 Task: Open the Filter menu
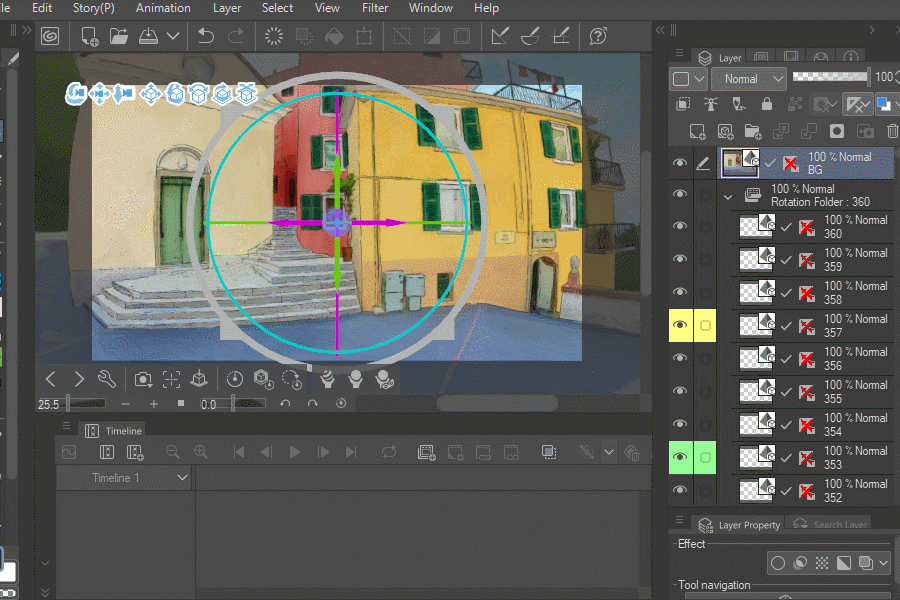click(x=375, y=8)
